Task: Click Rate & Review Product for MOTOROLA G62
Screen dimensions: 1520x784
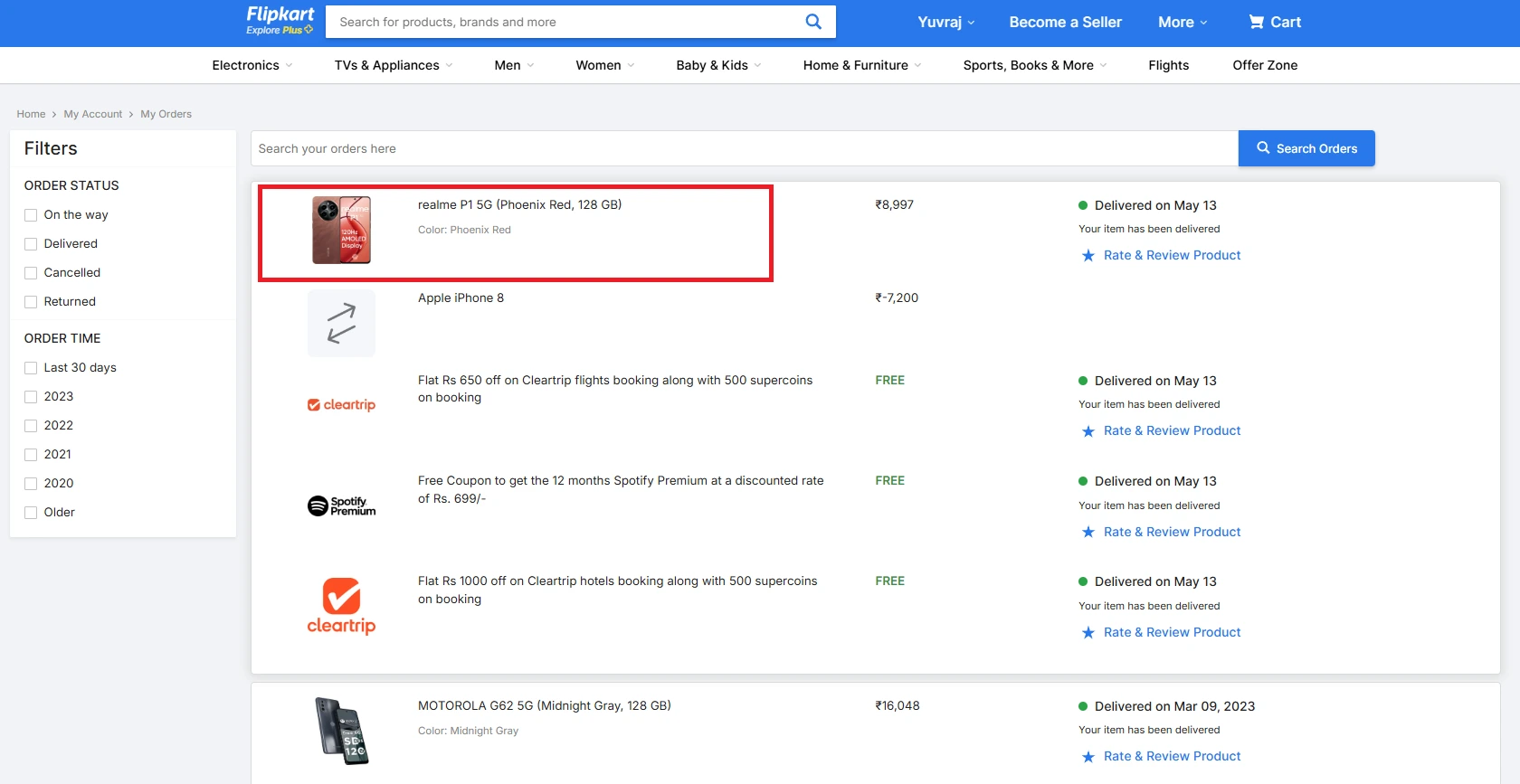Action: [x=1172, y=757]
